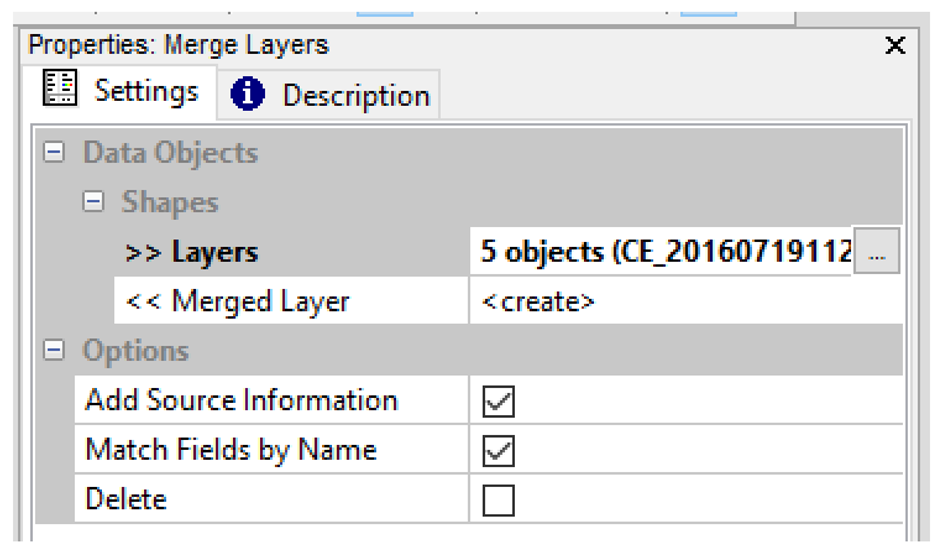Screen dimensions: 938x550
Task: Collapse the Data Objects section
Action: coord(54,153)
